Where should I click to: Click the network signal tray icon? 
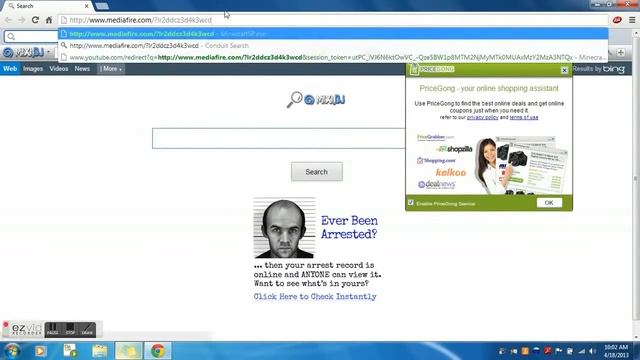581,351
